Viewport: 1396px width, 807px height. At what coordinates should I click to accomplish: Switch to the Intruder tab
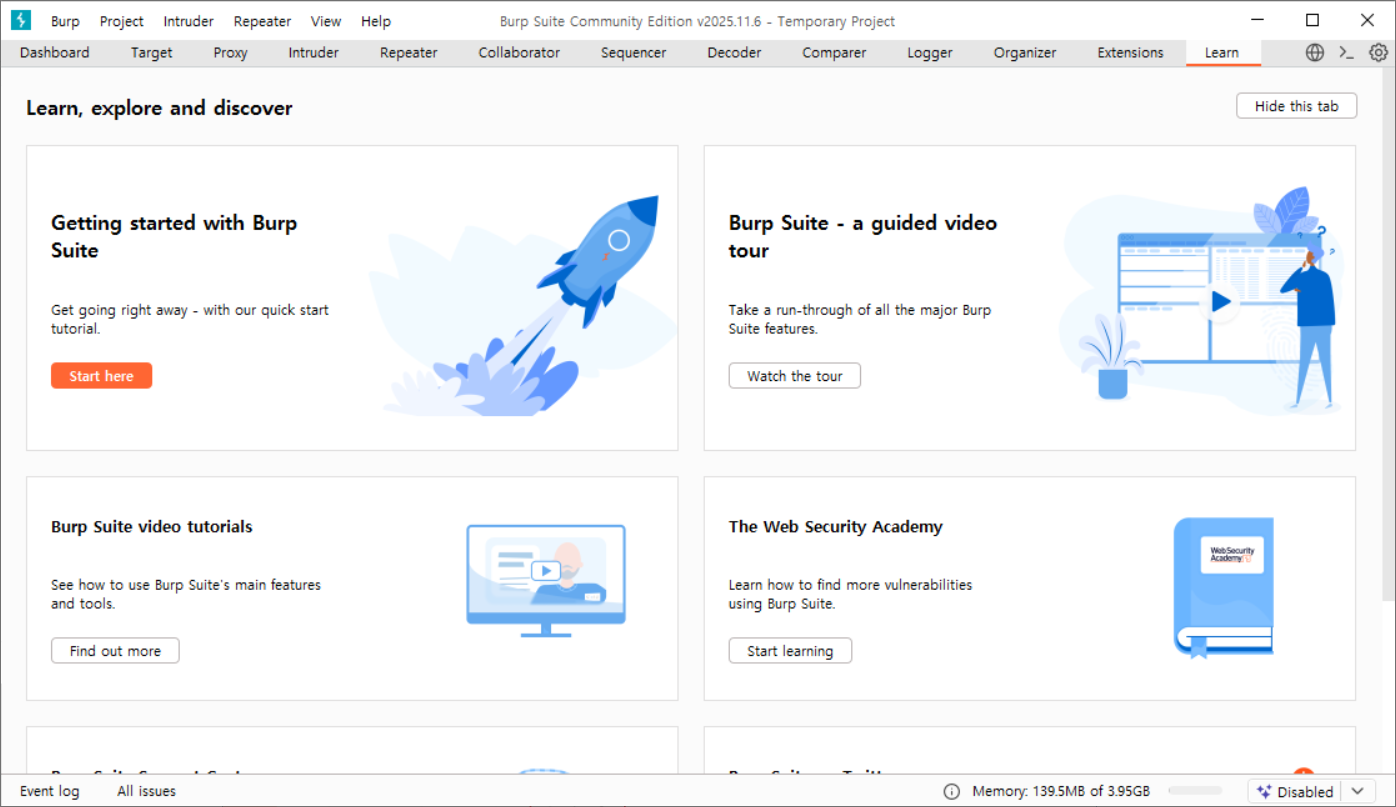click(x=314, y=53)
